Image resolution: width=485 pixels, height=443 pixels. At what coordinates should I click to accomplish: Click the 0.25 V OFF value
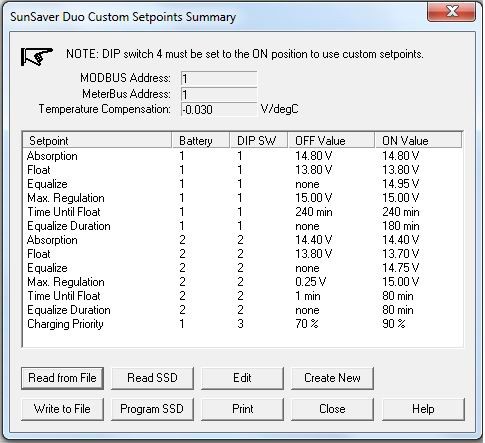click(311, 282)
